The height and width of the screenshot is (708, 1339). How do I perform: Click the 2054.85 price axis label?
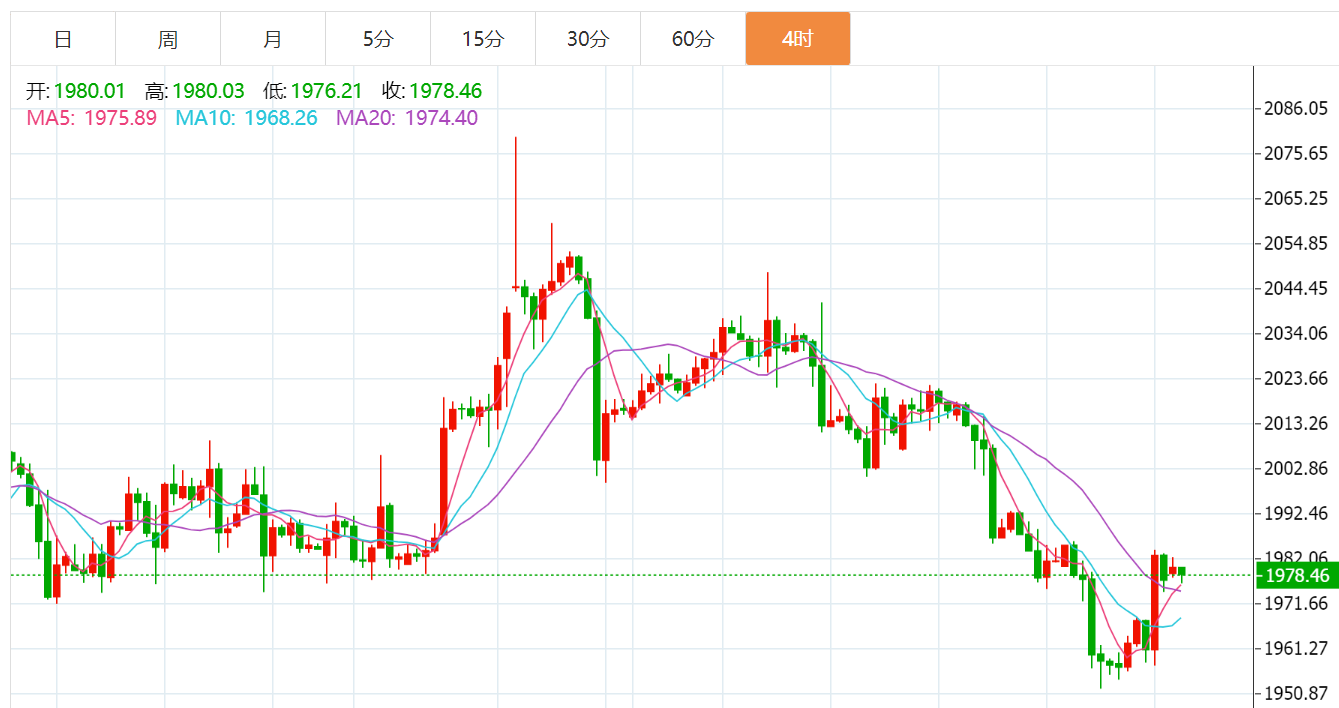click(1298, 243)
